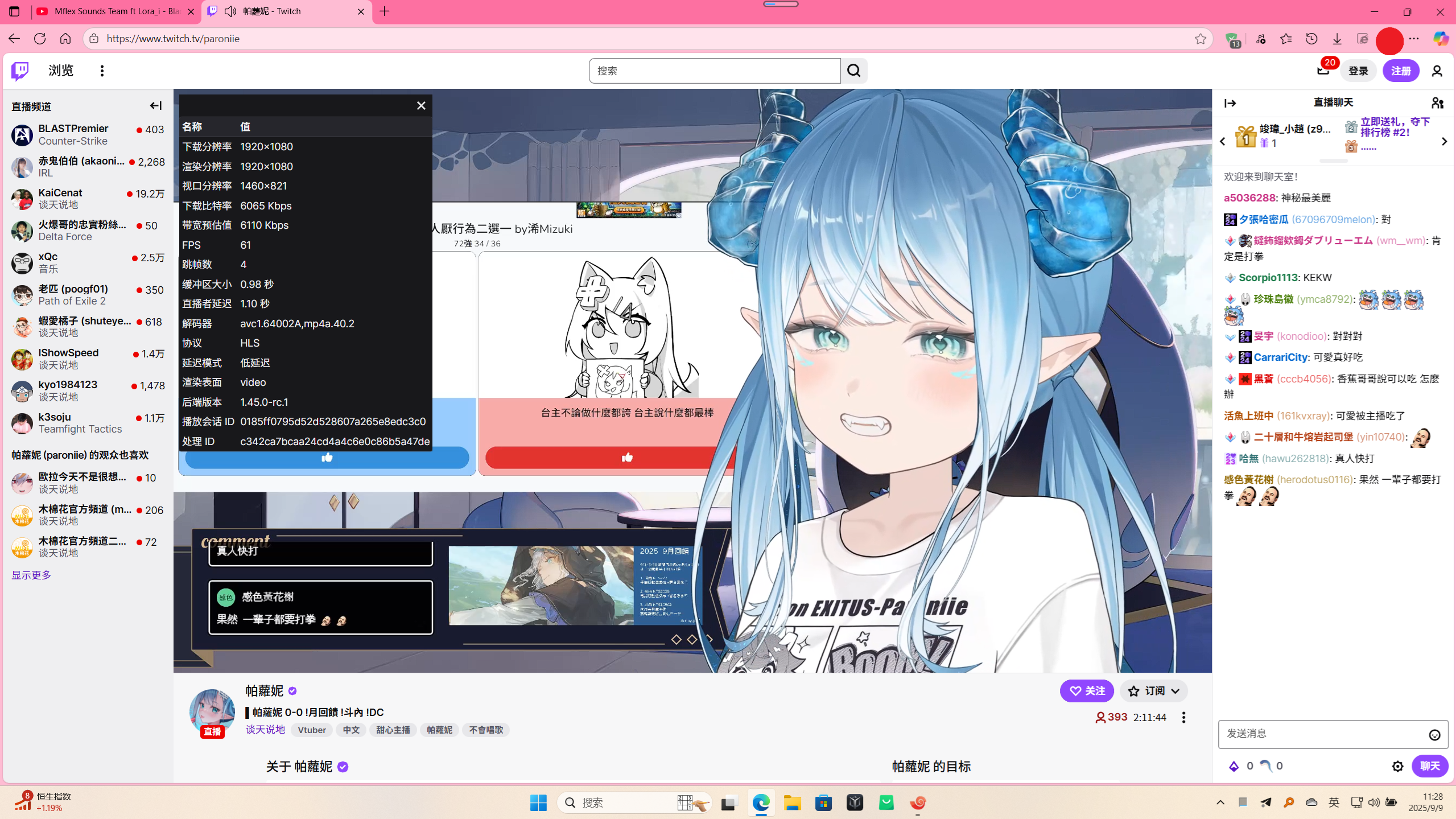Click the 不會唱歌 tag
1456x819 pixels.
(x=486, y=730)
